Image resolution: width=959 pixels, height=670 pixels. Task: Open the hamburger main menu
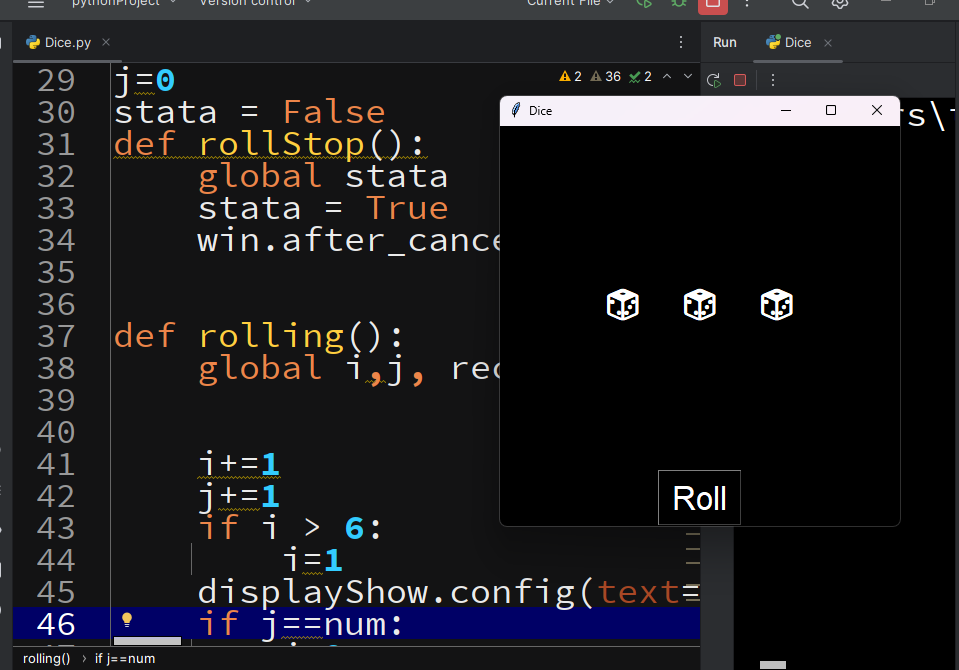click(x=36, y=4)
